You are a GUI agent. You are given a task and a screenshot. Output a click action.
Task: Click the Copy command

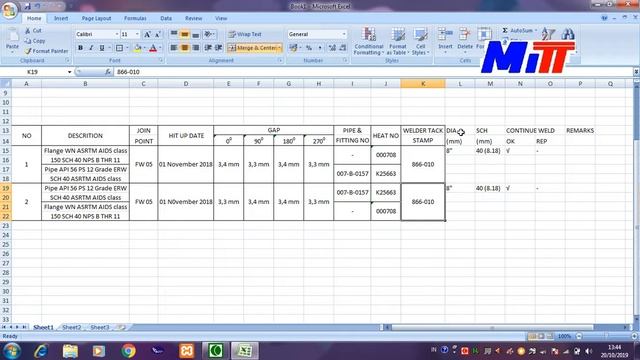tap(35, 41)
